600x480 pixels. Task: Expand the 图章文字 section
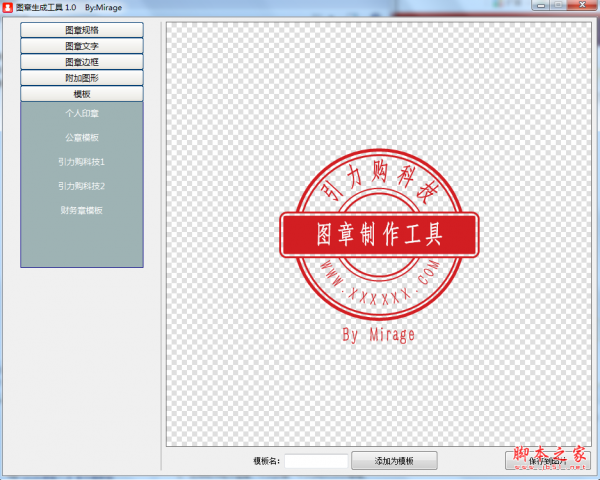click(x=82, y=46)
